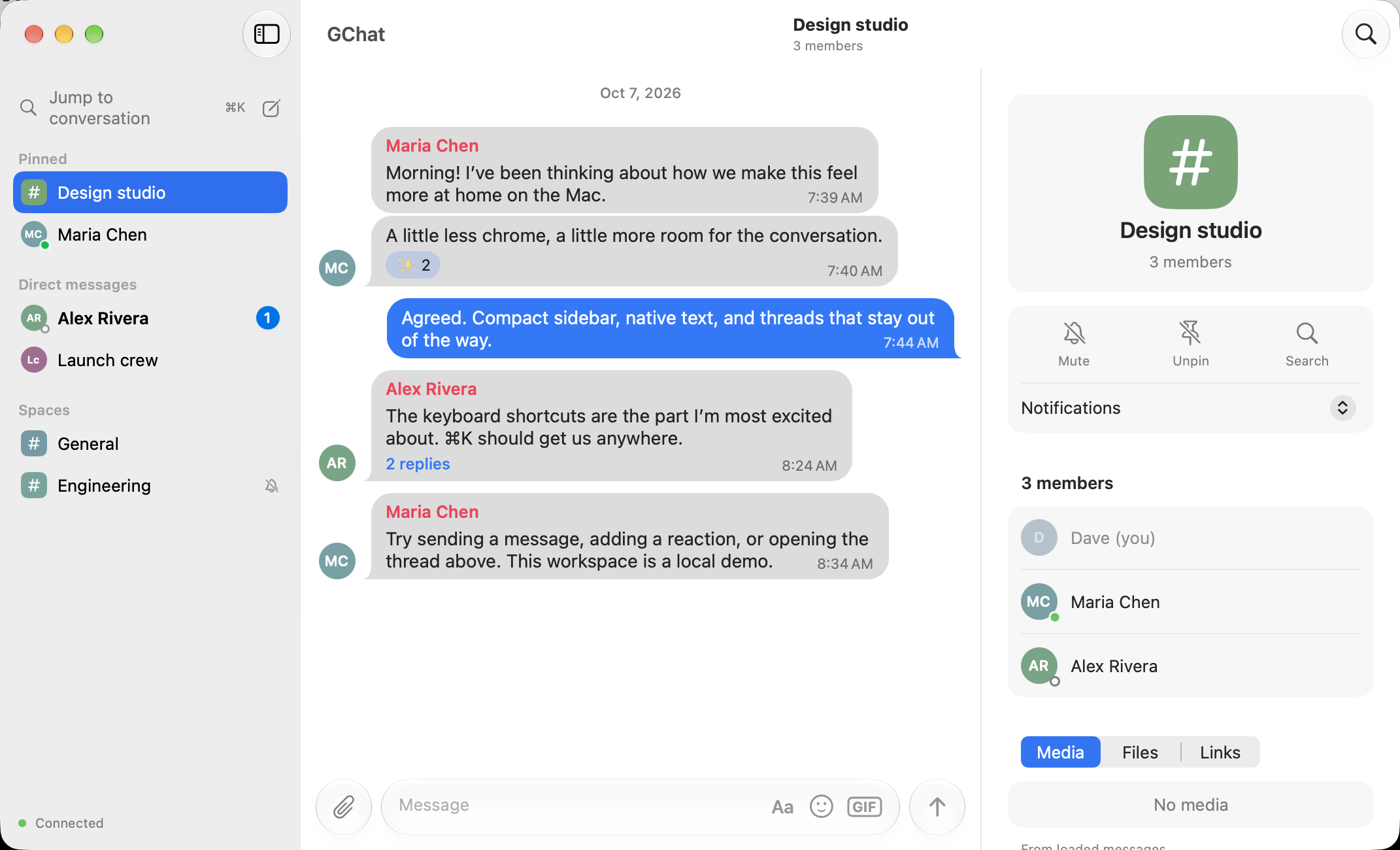Click the large Design studio hash avatar
Screen dimensions: 1400x850
tap(1191, 162)
